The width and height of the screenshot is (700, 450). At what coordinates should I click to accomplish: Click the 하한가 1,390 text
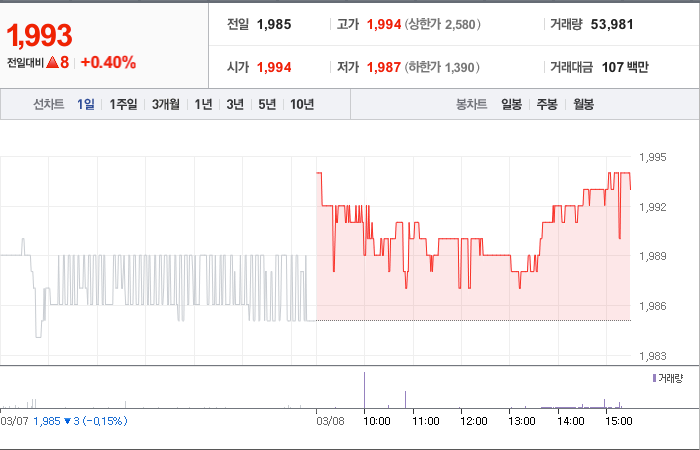click(442, 67)
